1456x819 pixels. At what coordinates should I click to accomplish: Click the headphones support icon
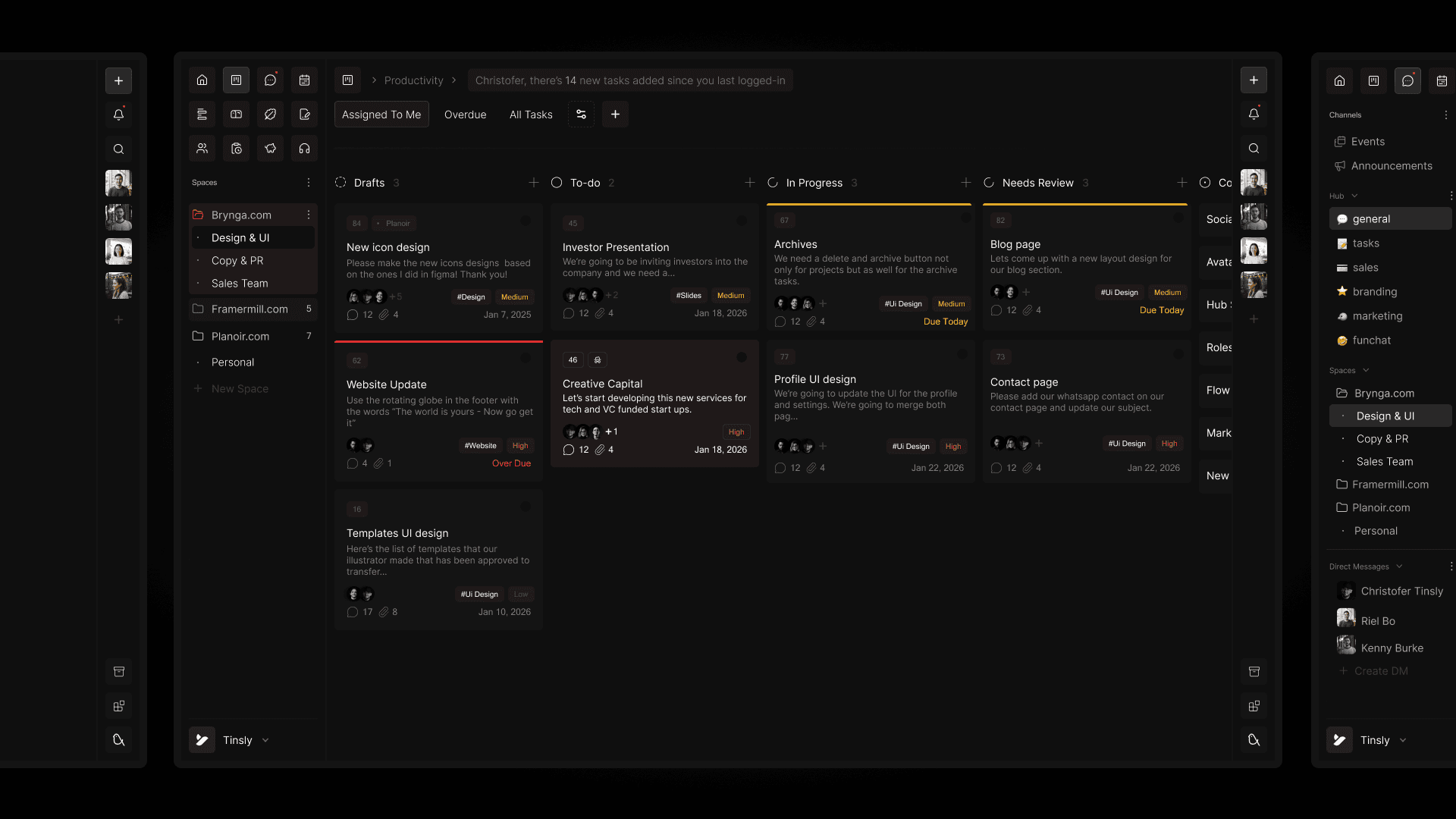pyautogui.click(x=304, y=149)
